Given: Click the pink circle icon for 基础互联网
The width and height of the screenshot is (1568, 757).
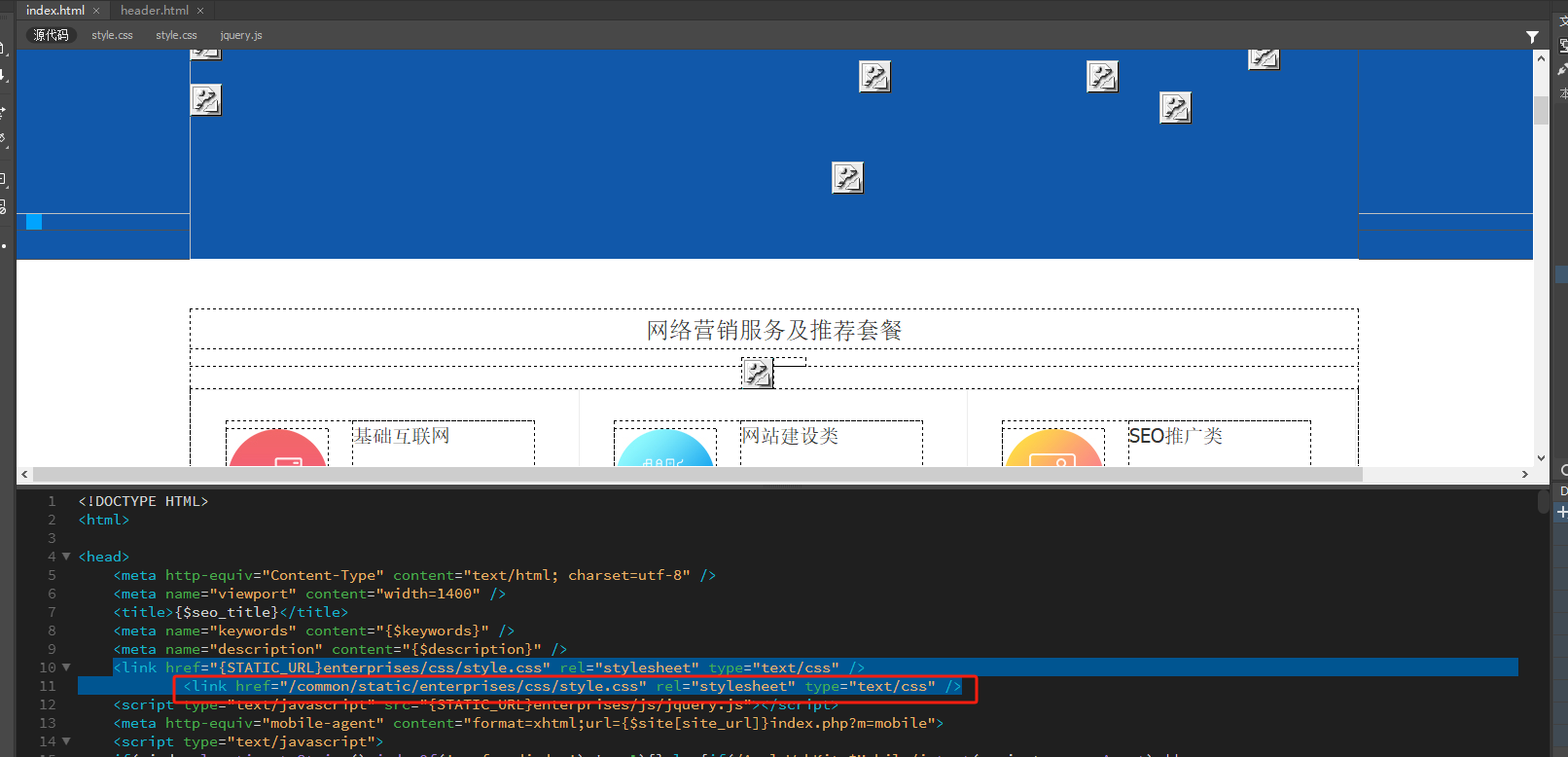Looking at the screenshot, I should click(277, 448).
